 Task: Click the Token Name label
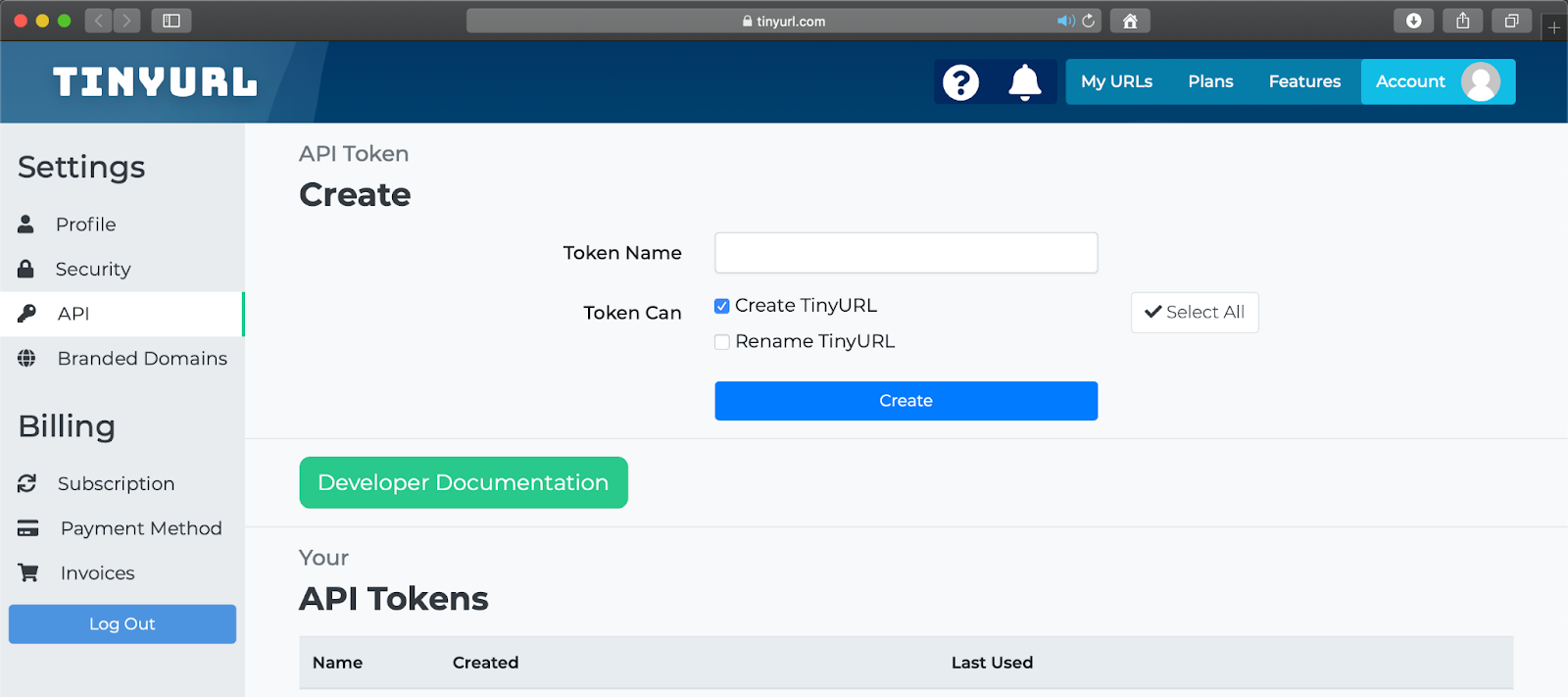coord(622,253)
